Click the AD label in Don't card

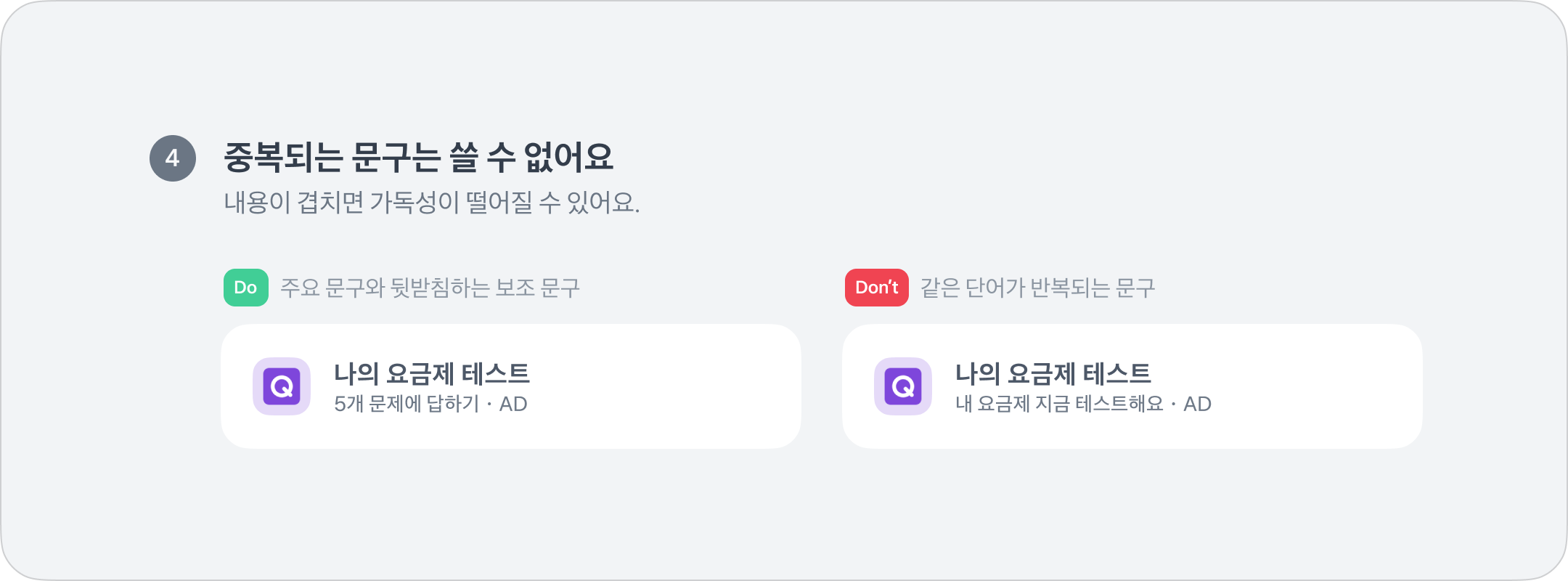[1198, 404]
